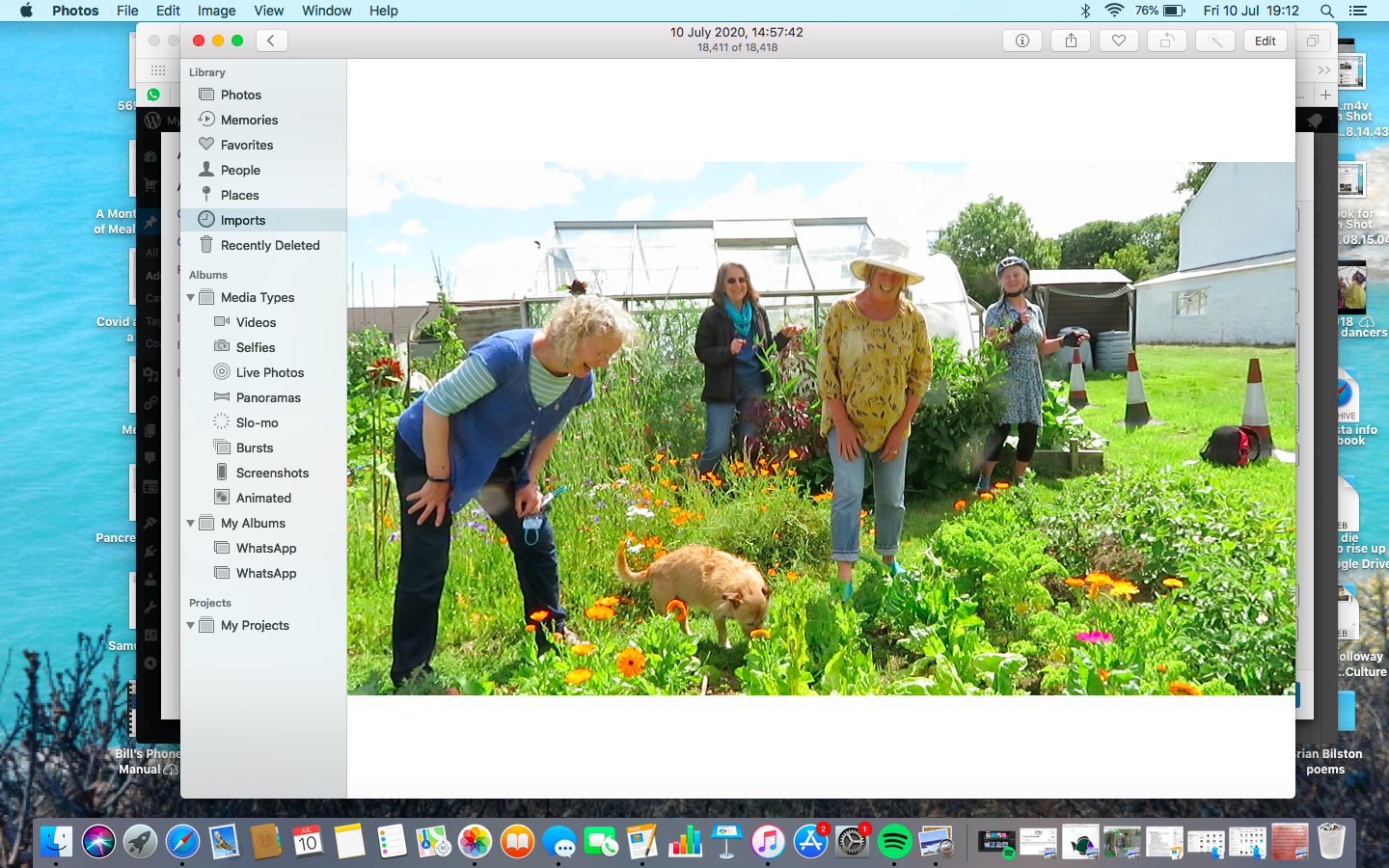Viewport: 1389px width, 868px height.
Task: Toggle the Favorite heart button
Action: [x=1119, y=41]
